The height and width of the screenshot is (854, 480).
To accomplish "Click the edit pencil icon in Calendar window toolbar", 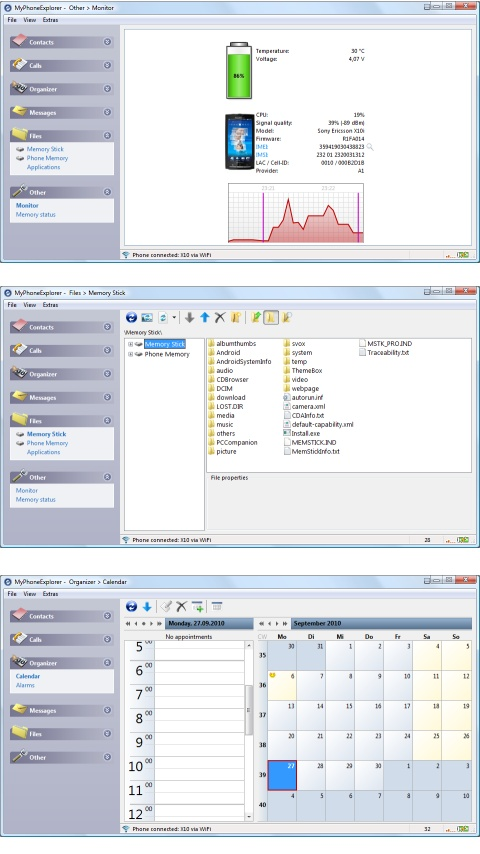I will 167,606.
